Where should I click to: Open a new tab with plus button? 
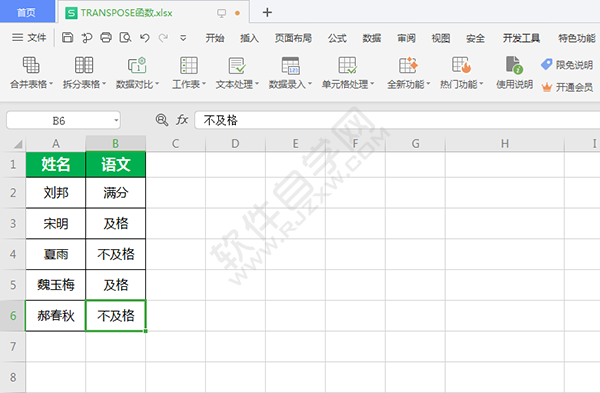(267, 12)
